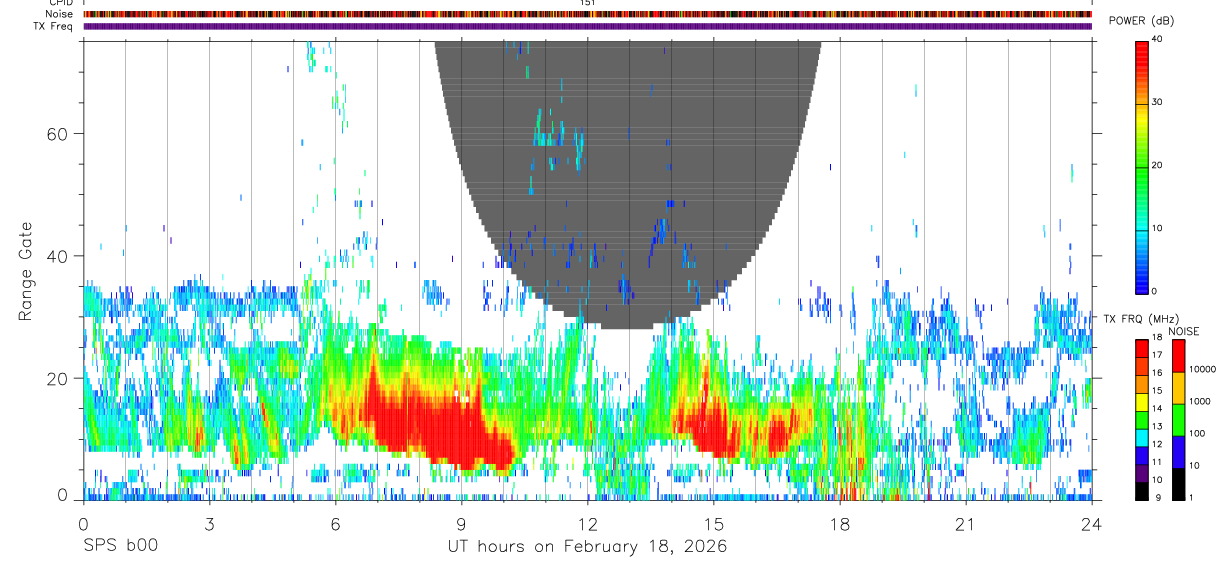The height and width of the screenshot is (567, 1228).
Task: Click the Noise color strip above the plot
Action: (x=587, y=14)
